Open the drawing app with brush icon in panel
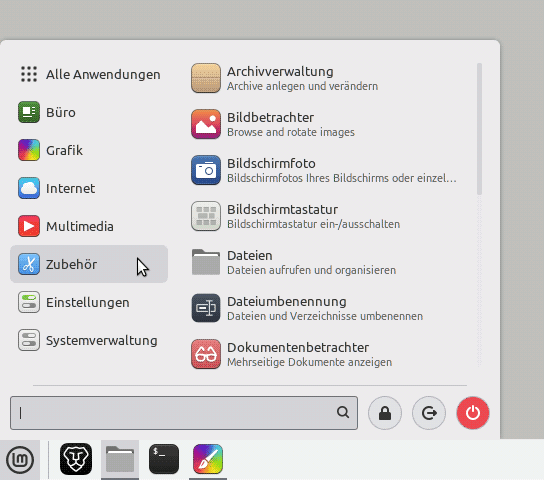 click(x=208, y=459)
